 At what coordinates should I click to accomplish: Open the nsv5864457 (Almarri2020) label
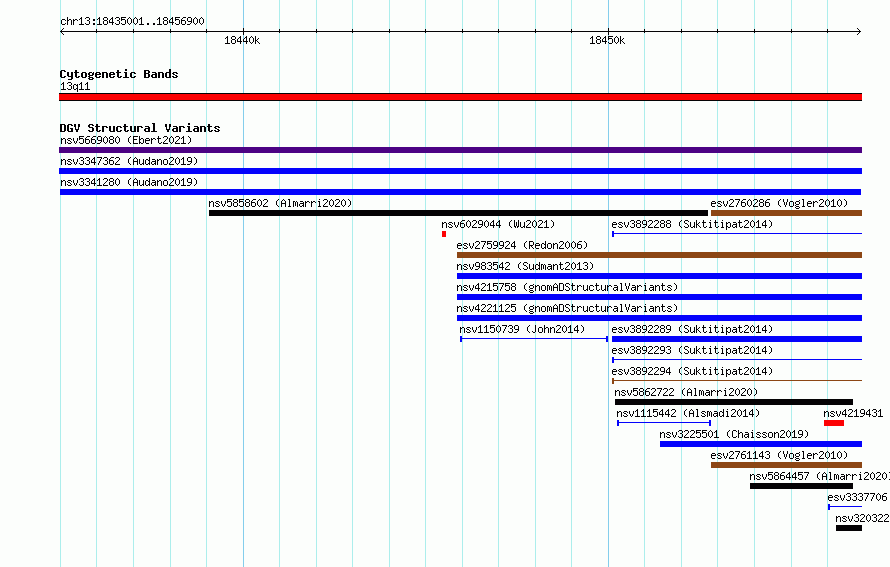[819, 476]
